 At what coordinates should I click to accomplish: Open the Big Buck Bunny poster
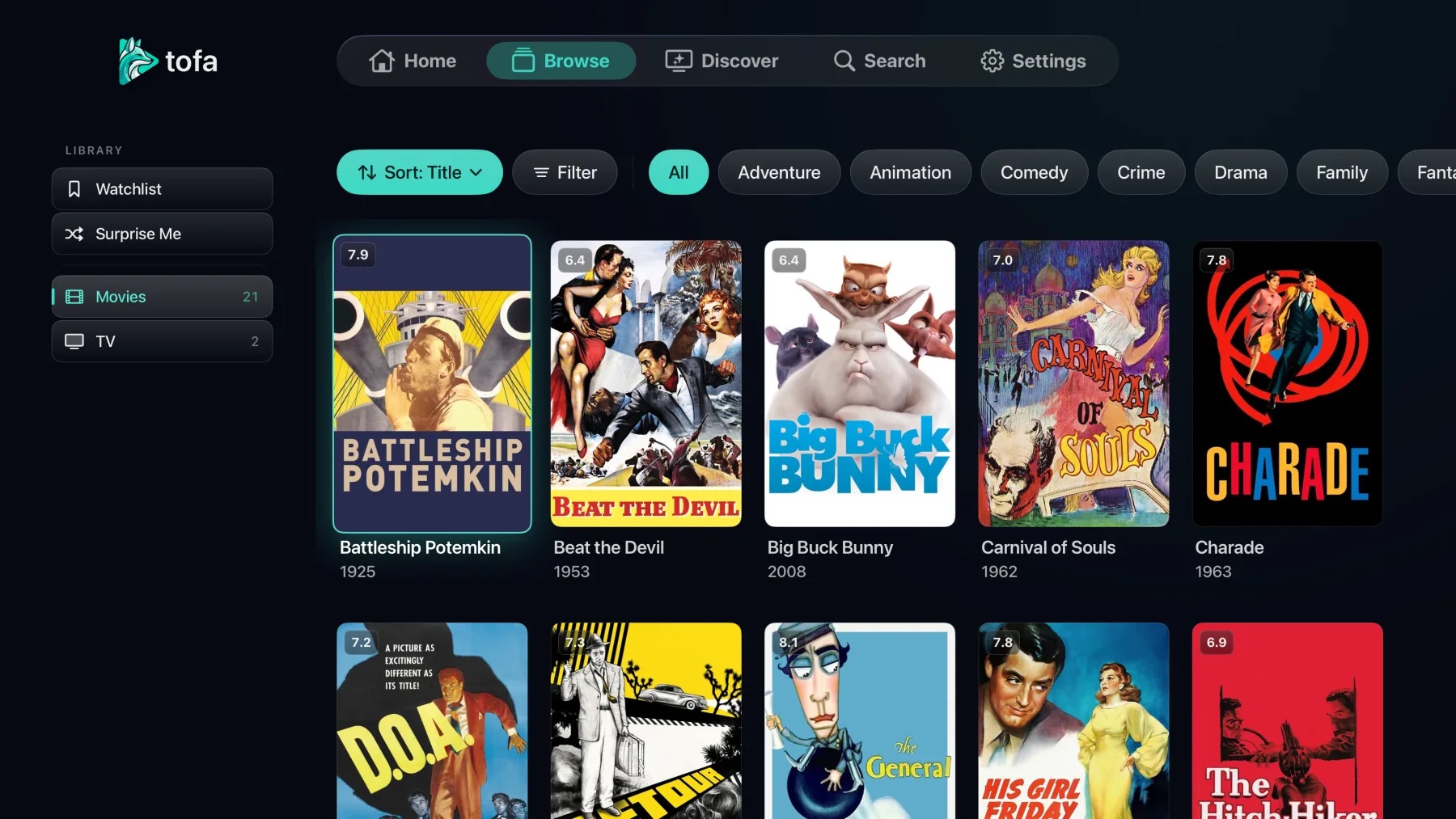(860, 383)
